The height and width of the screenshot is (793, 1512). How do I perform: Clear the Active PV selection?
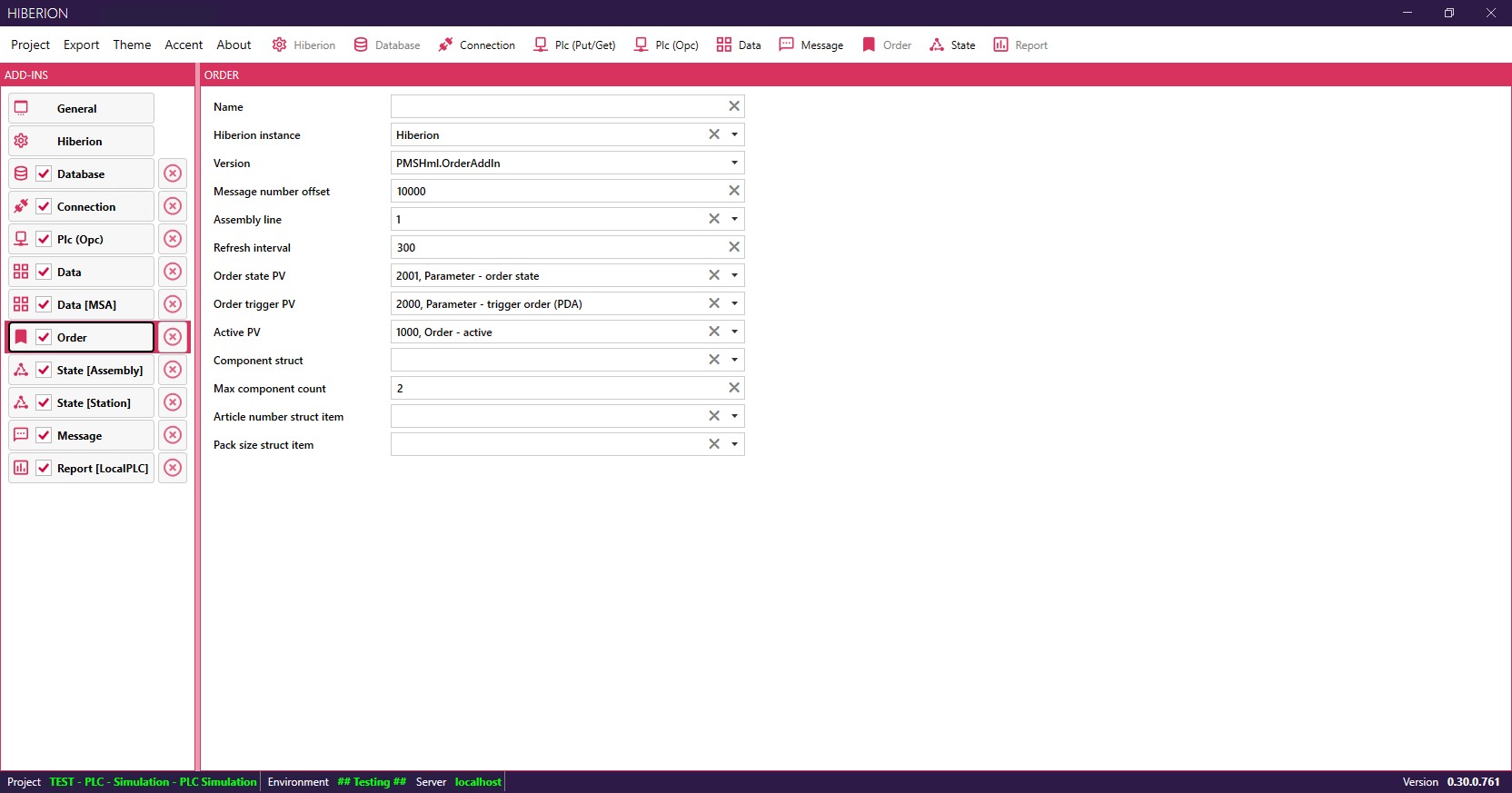(x=714, y=332)
